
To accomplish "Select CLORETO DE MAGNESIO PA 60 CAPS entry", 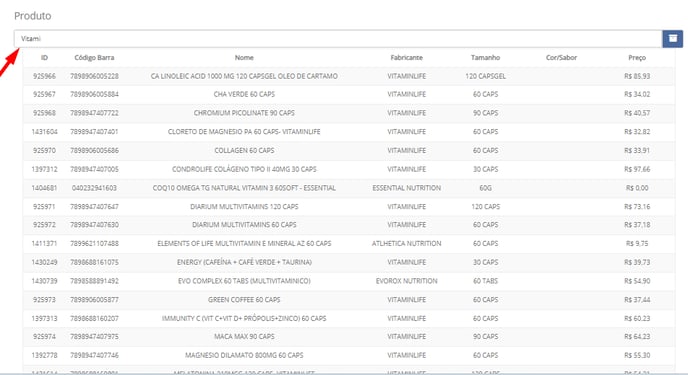I will tap(349, 132).
